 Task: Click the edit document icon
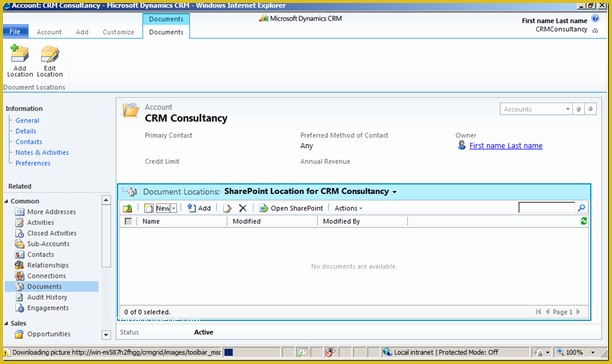(x=227, y=208)
